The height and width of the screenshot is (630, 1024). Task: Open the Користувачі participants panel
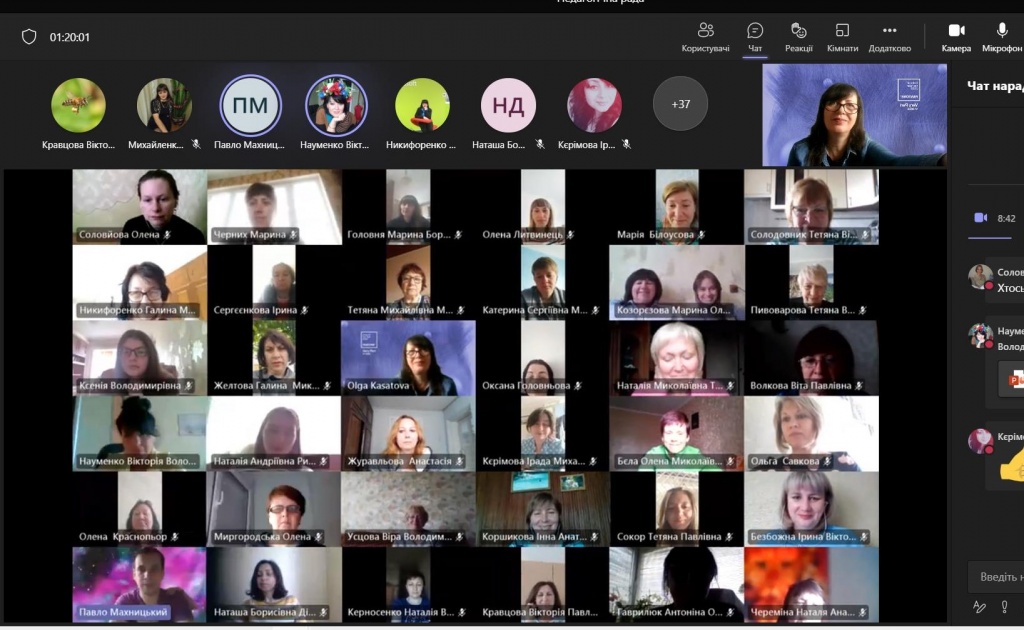705,37
